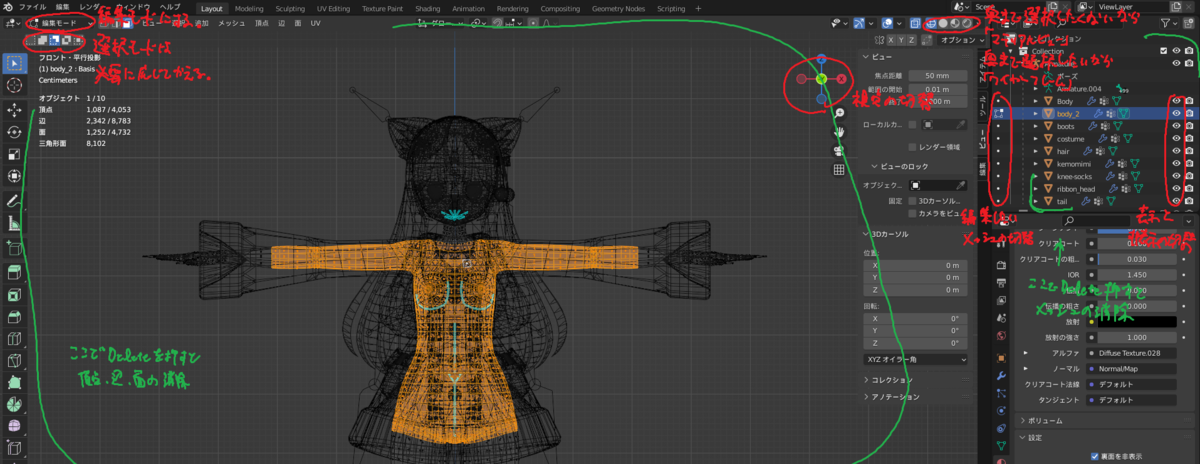Expand the knee-socks tree item
This screenshot has width=1200, height=464.
tap(1036, 176)
